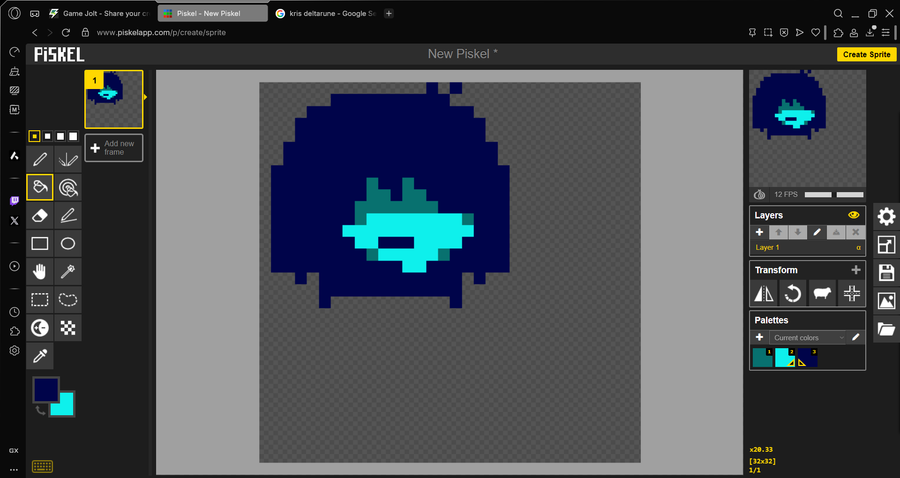Select the Paint Bucket tool
Image resolution: width=900 pixels, height=478 pixels.
(x=40, y=187)
